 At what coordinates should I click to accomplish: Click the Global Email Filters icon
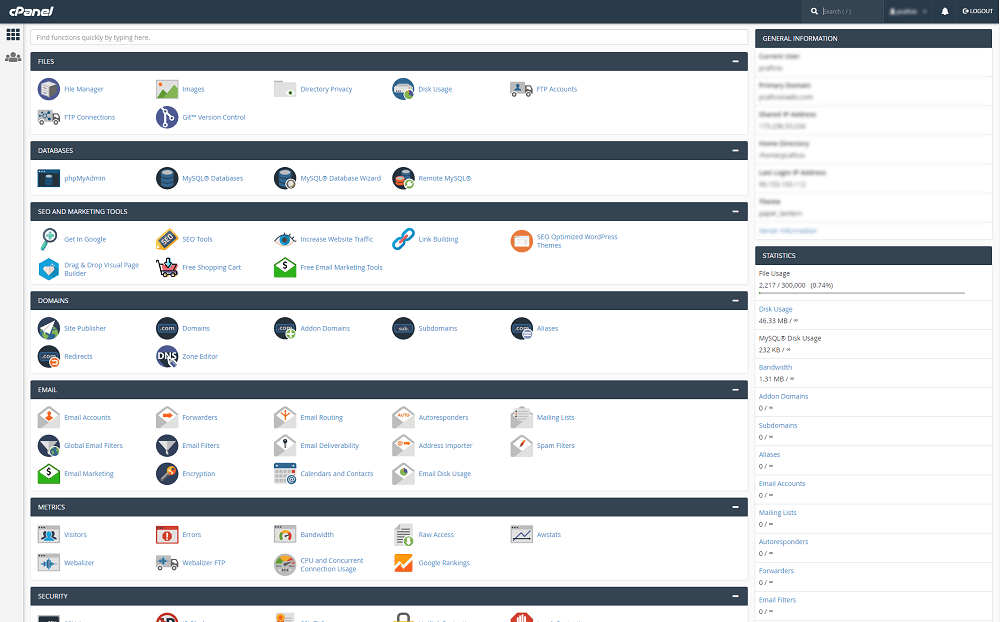click(48, 445)
